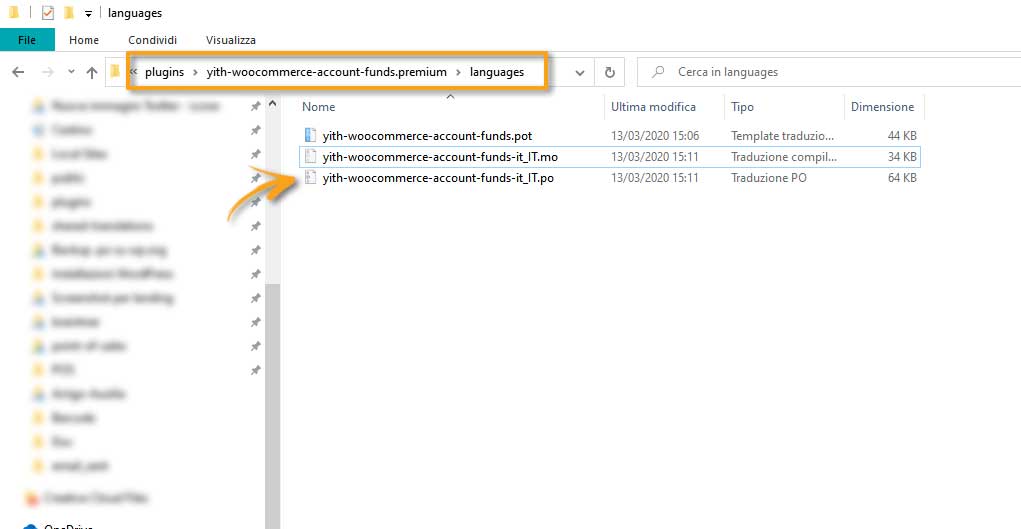Screen dimensions: 1021x529
Task: Expand the hidden breadcrumb path chevrons
Action: [x=133, y=72]
